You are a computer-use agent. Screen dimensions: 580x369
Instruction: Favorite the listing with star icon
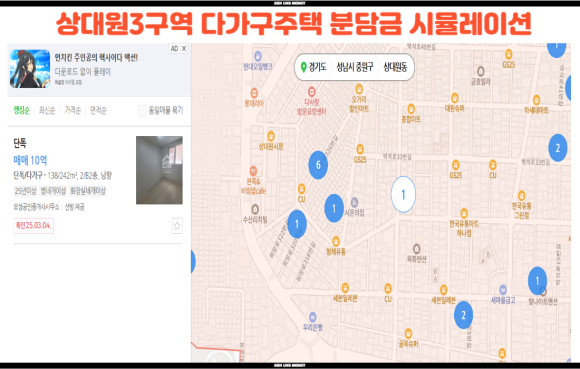177,226
